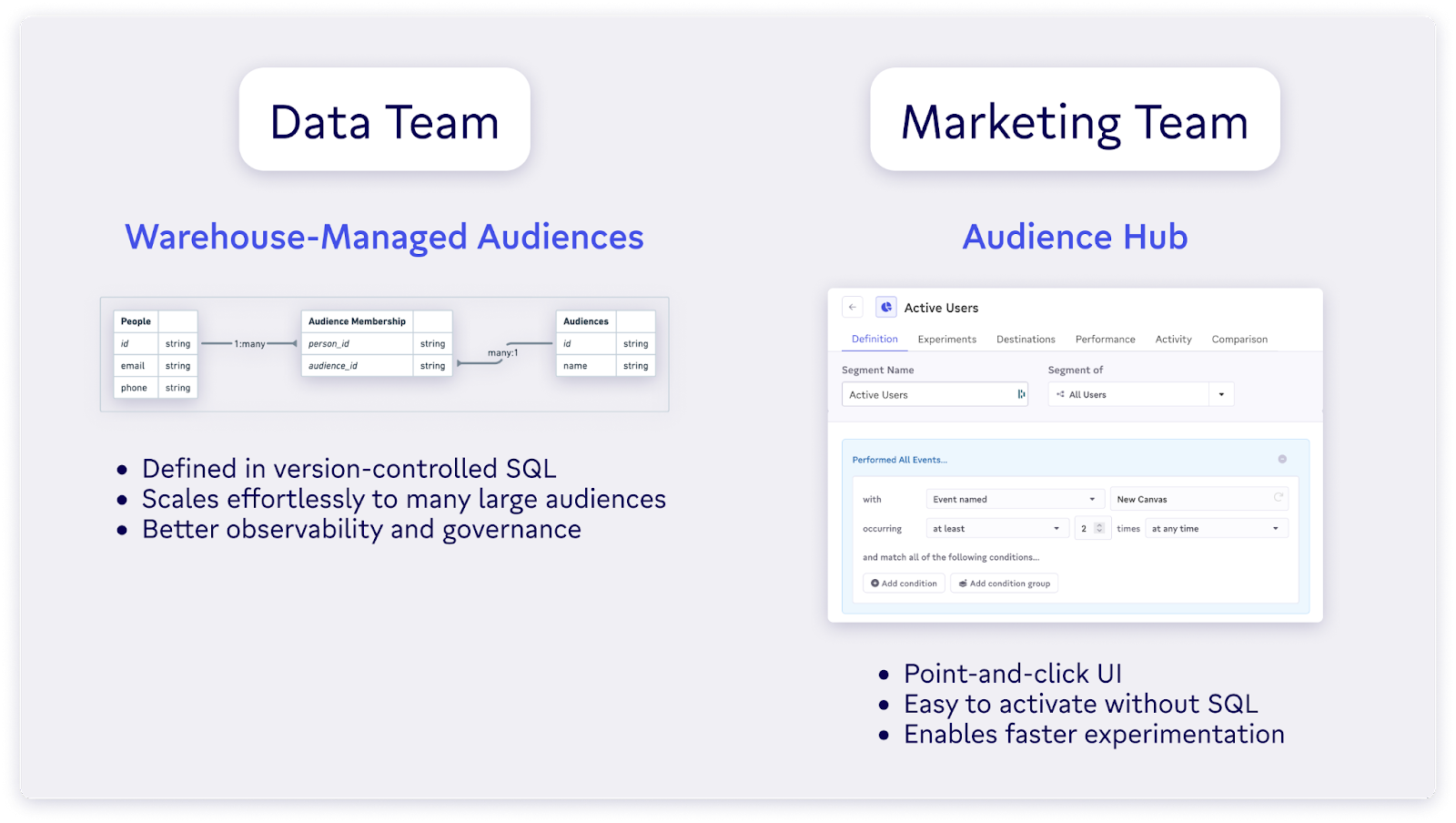Click 'Easy to activate without SQL' bullet

point(1080,704)
